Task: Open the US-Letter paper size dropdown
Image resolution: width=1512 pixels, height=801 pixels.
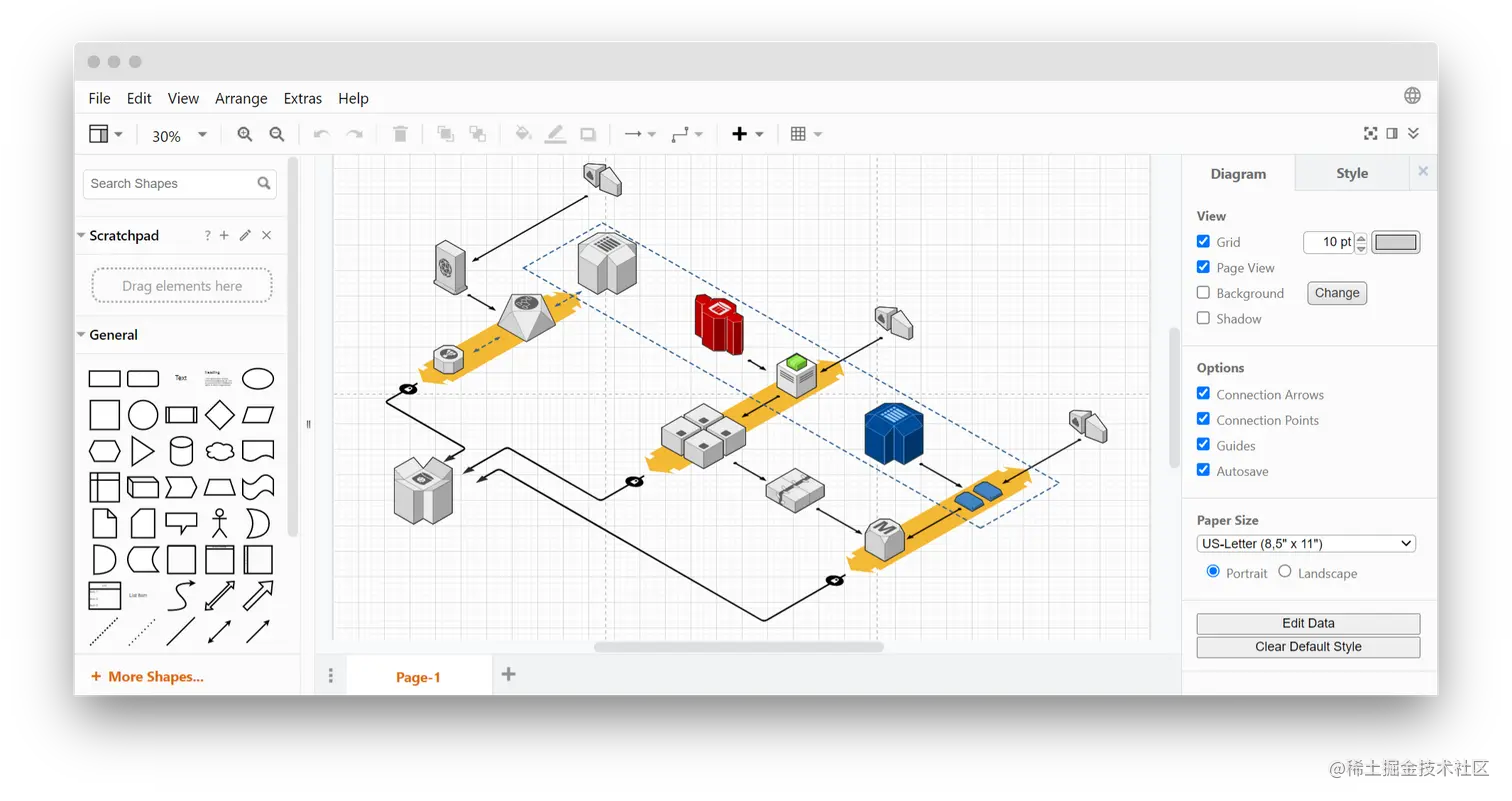Action: point(1306,544)
